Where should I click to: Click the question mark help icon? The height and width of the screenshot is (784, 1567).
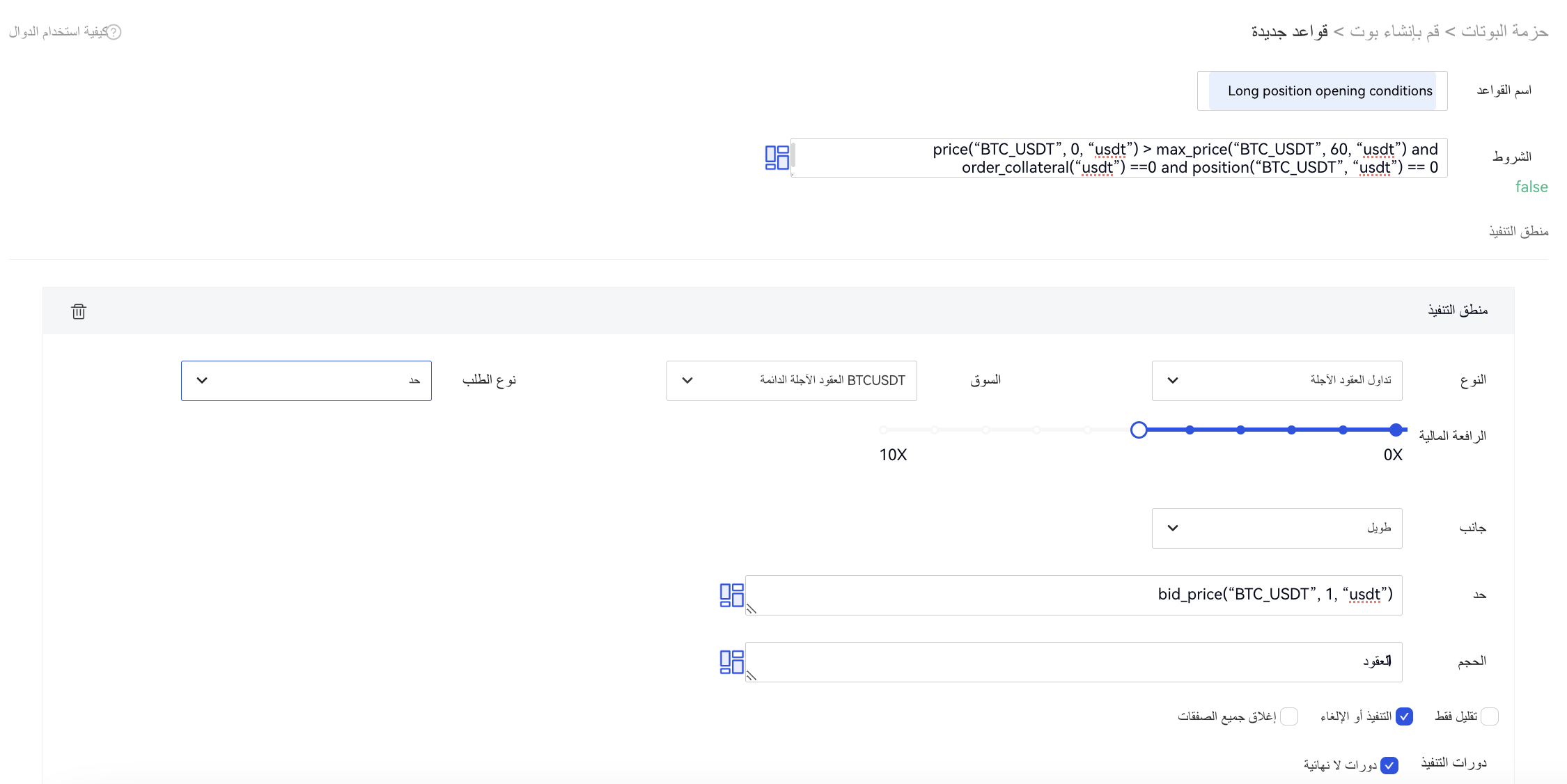click(114, 32)
